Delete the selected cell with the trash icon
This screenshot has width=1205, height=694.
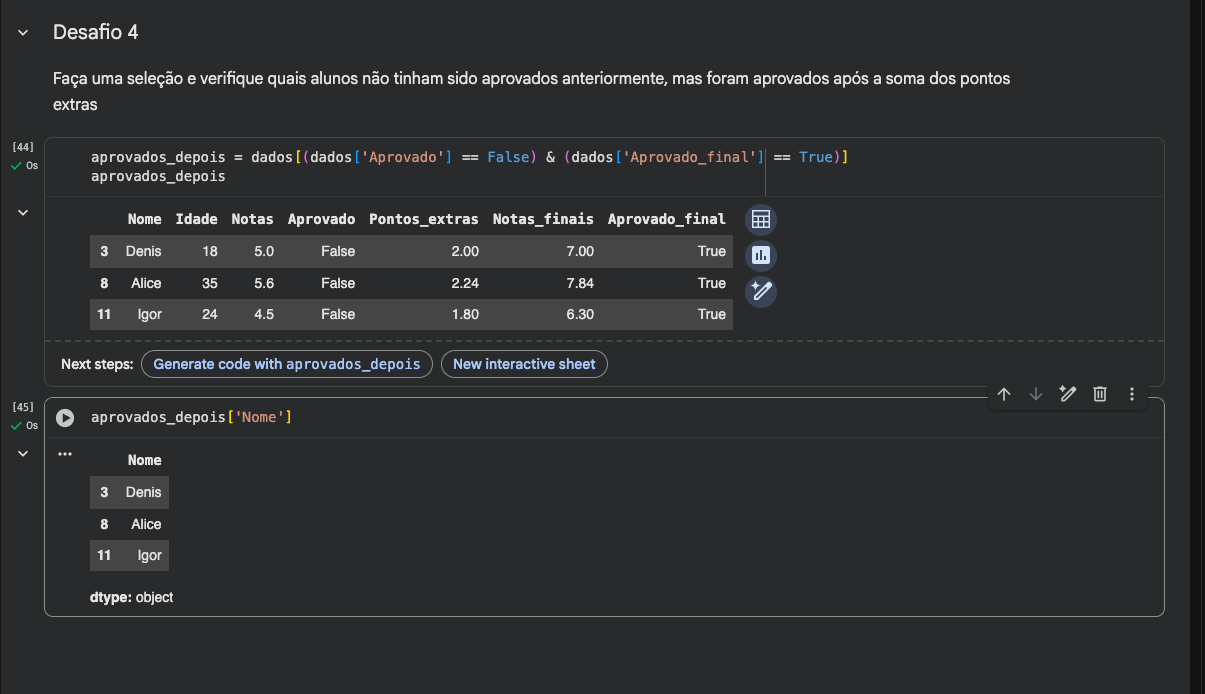pos(1100,394)
